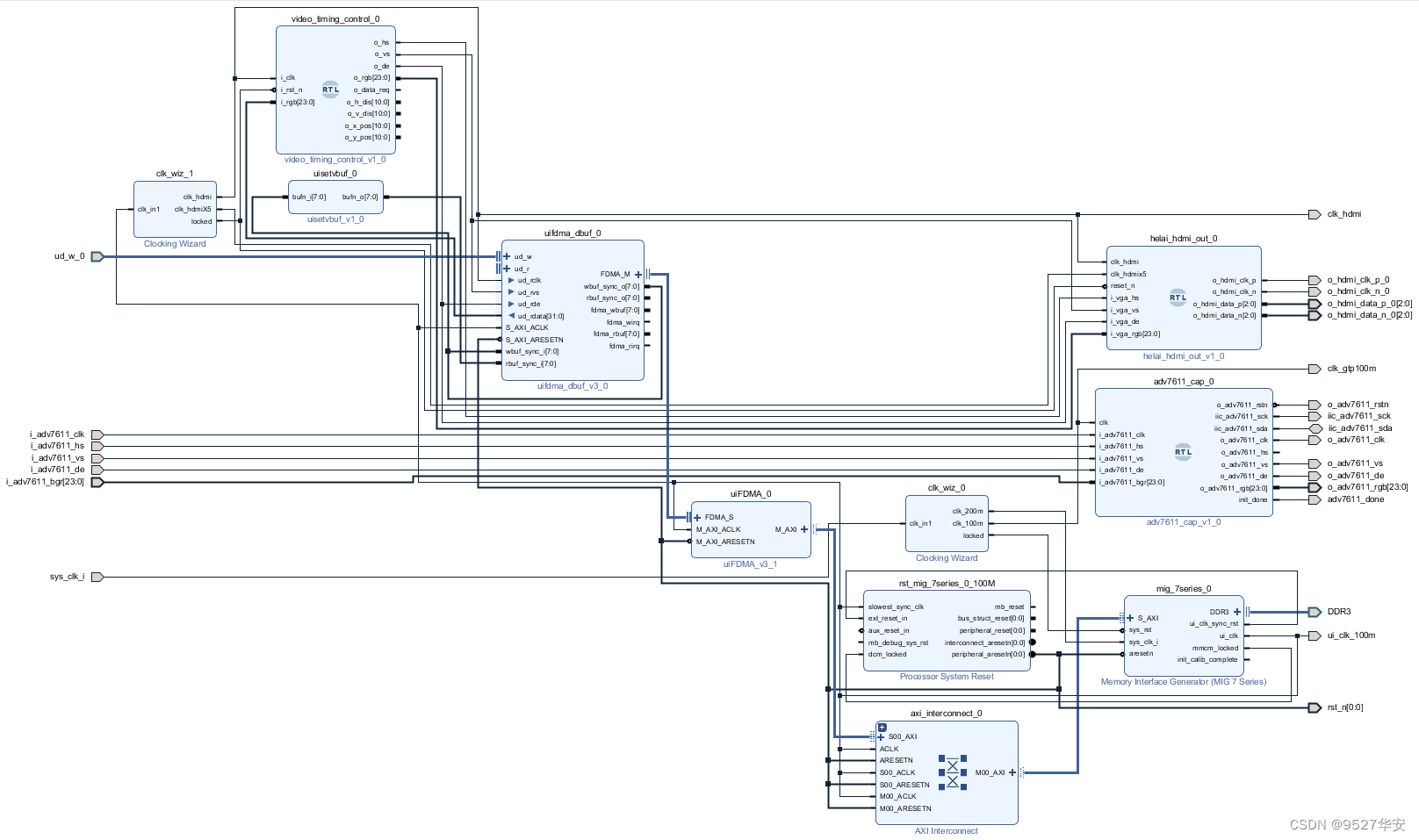Select the o_adv7611_rgb[23:0] output port symbol
Screen dimensions: 1419x840
click(1315, 487)
